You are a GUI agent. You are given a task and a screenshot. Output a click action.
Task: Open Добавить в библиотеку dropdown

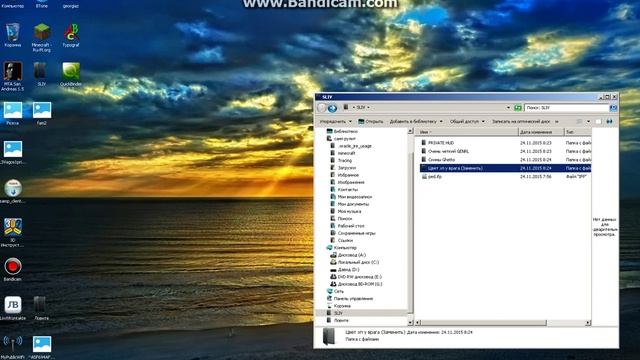pyautogui.click(x=416, y=122)
